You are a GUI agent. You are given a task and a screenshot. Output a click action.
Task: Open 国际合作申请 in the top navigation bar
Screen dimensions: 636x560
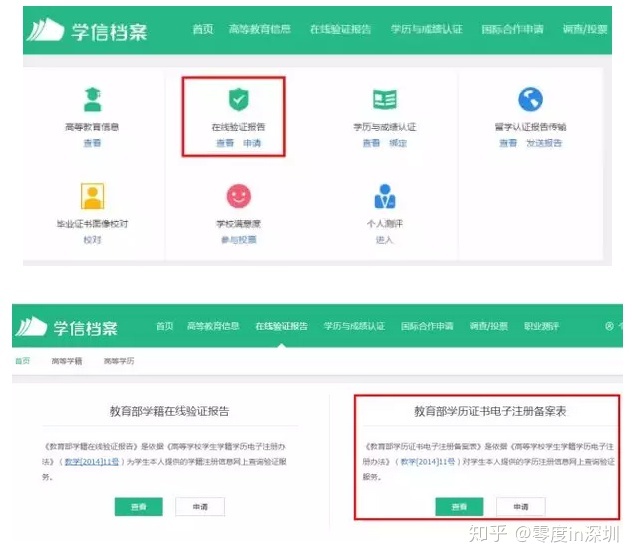pos(512,29)
